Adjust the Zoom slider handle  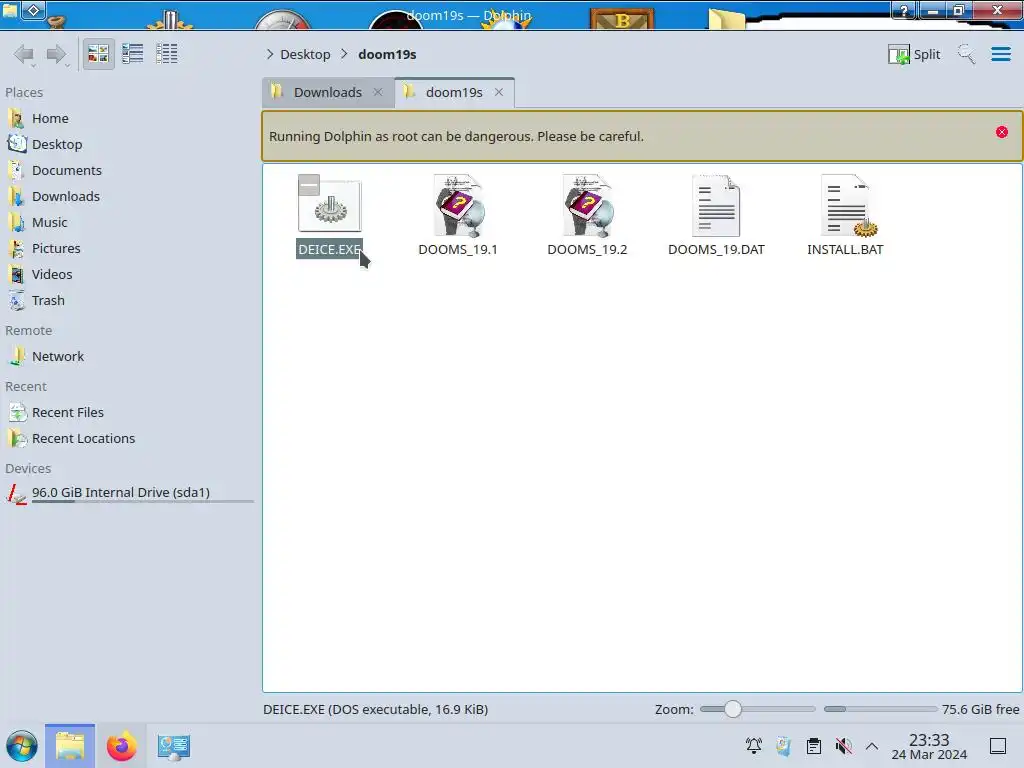[x=733, y=709]
